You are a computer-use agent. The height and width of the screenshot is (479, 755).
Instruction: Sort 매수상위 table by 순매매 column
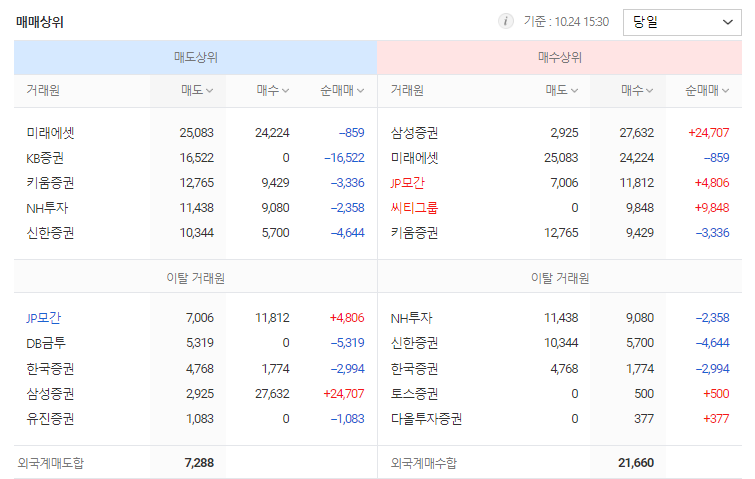[x=707, y=90]
